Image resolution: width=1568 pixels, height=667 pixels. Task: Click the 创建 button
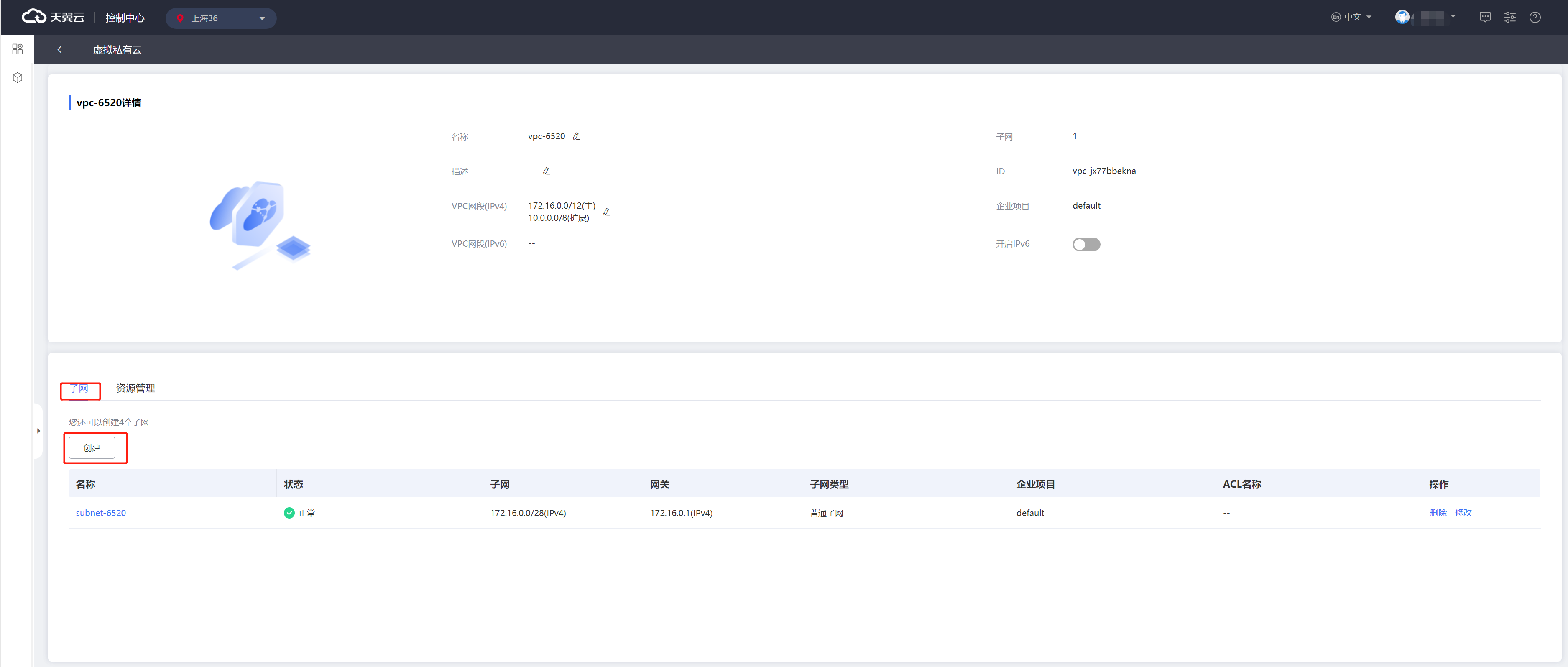point(92,448)
